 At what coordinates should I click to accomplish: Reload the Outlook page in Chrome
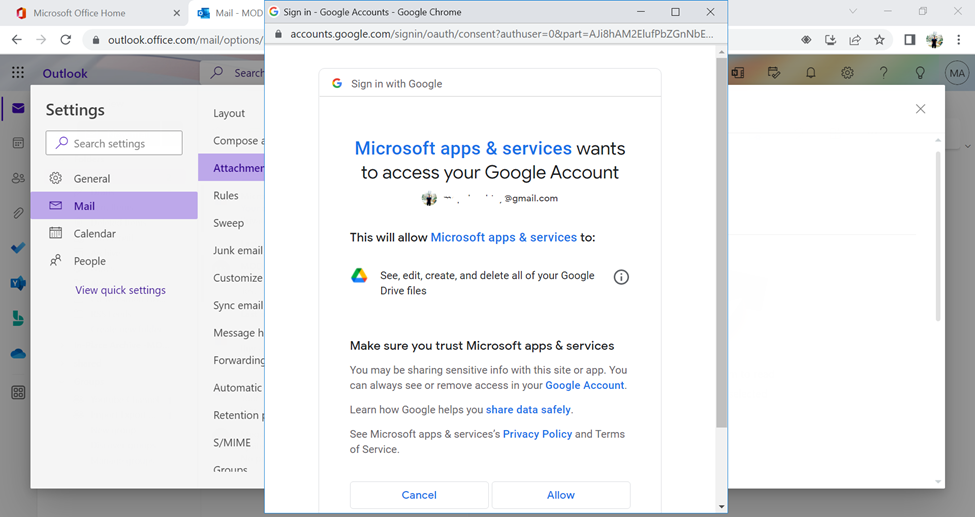65,39
